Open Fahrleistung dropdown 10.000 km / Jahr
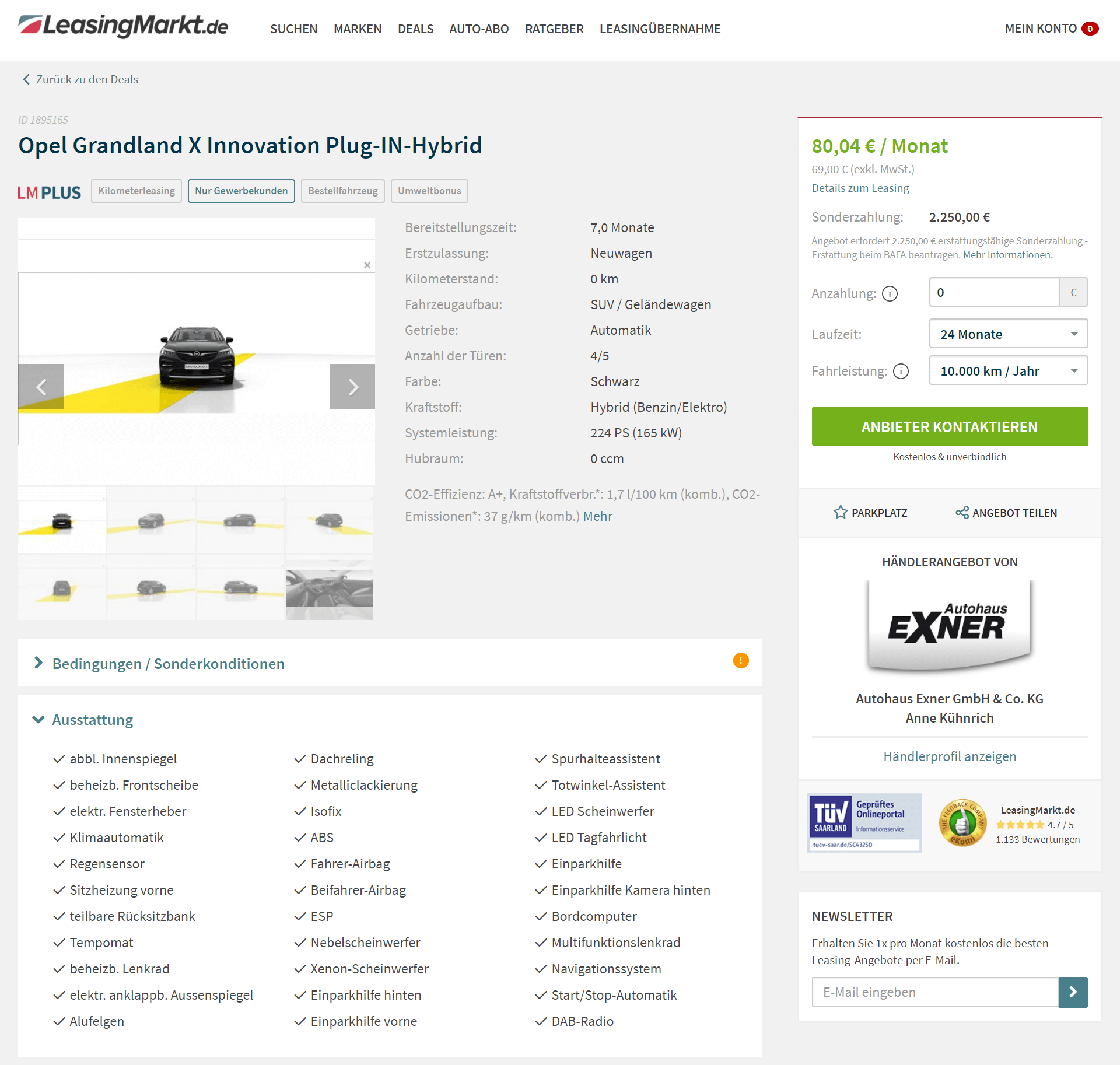Screen dimensions: 1120x1065 click(x=1008, y=371)
